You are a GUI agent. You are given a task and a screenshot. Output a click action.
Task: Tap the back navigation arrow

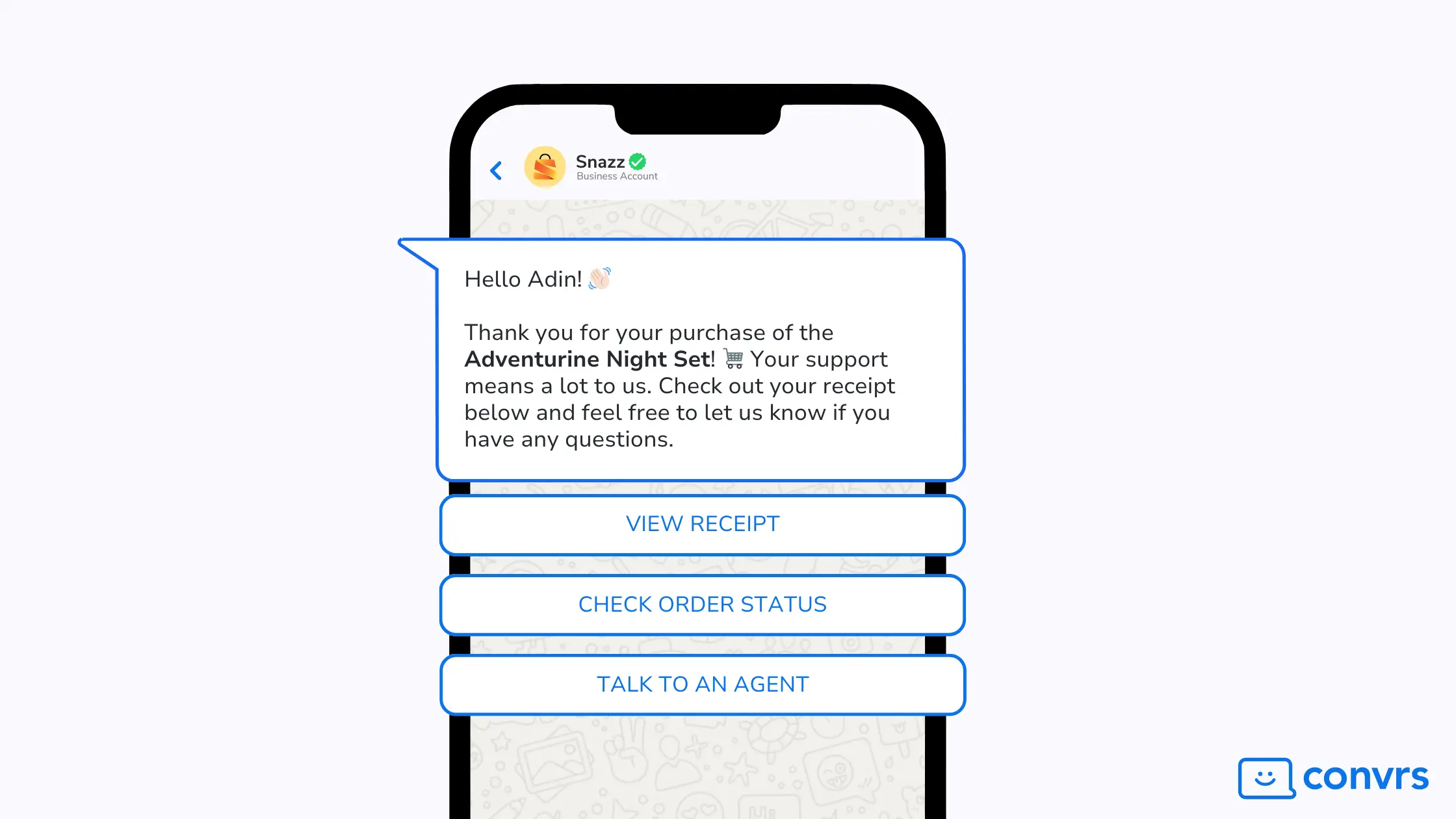(x=497, y=169)
